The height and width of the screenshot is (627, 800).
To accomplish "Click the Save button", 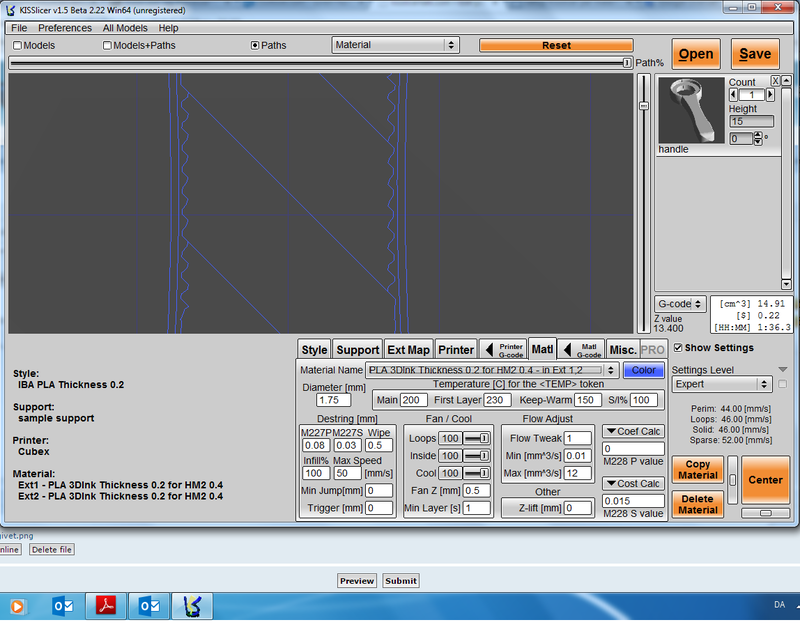I will [x=755, y=54].
